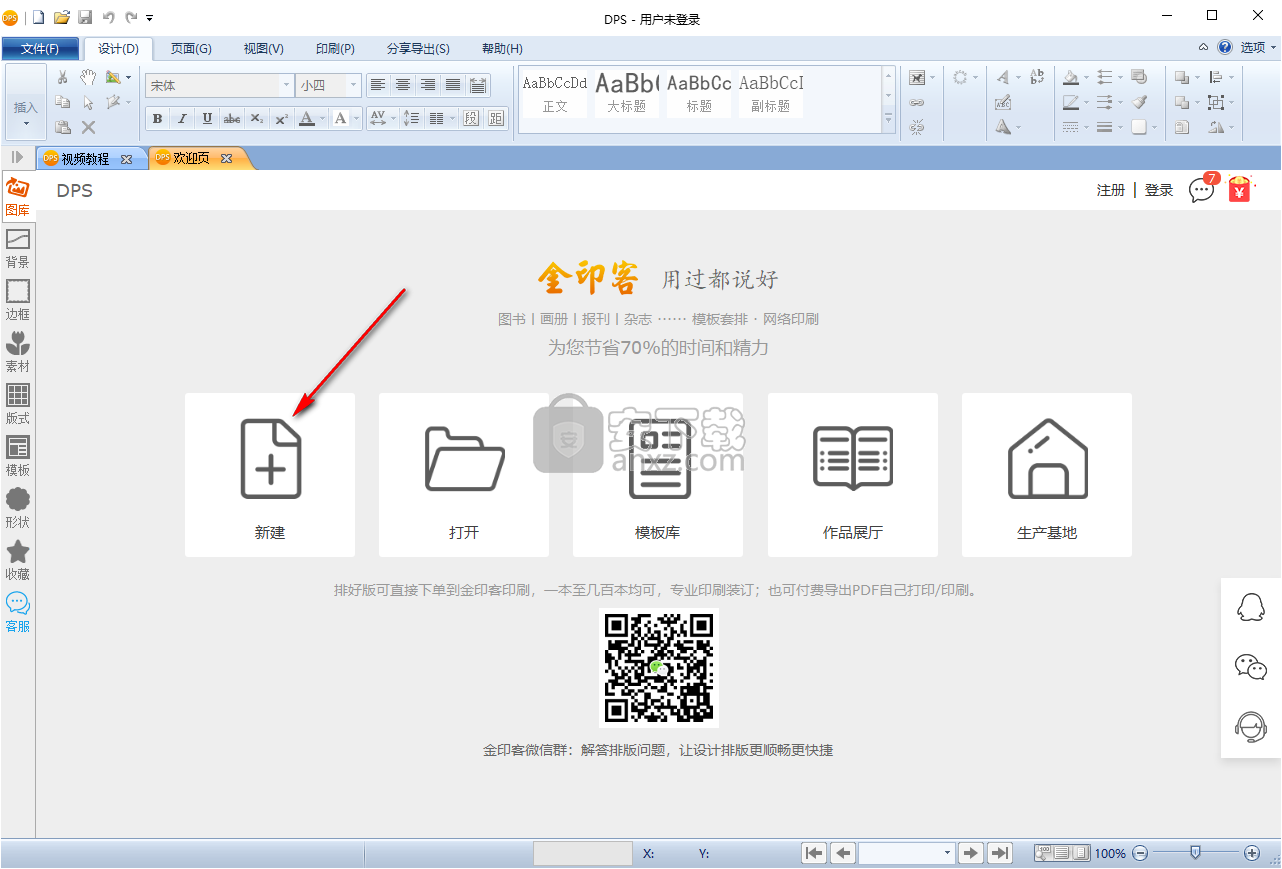Screen dimensions: 1282x869
Task: Open the messages bubble with badge 7
Action: [x=1202, y=189]
